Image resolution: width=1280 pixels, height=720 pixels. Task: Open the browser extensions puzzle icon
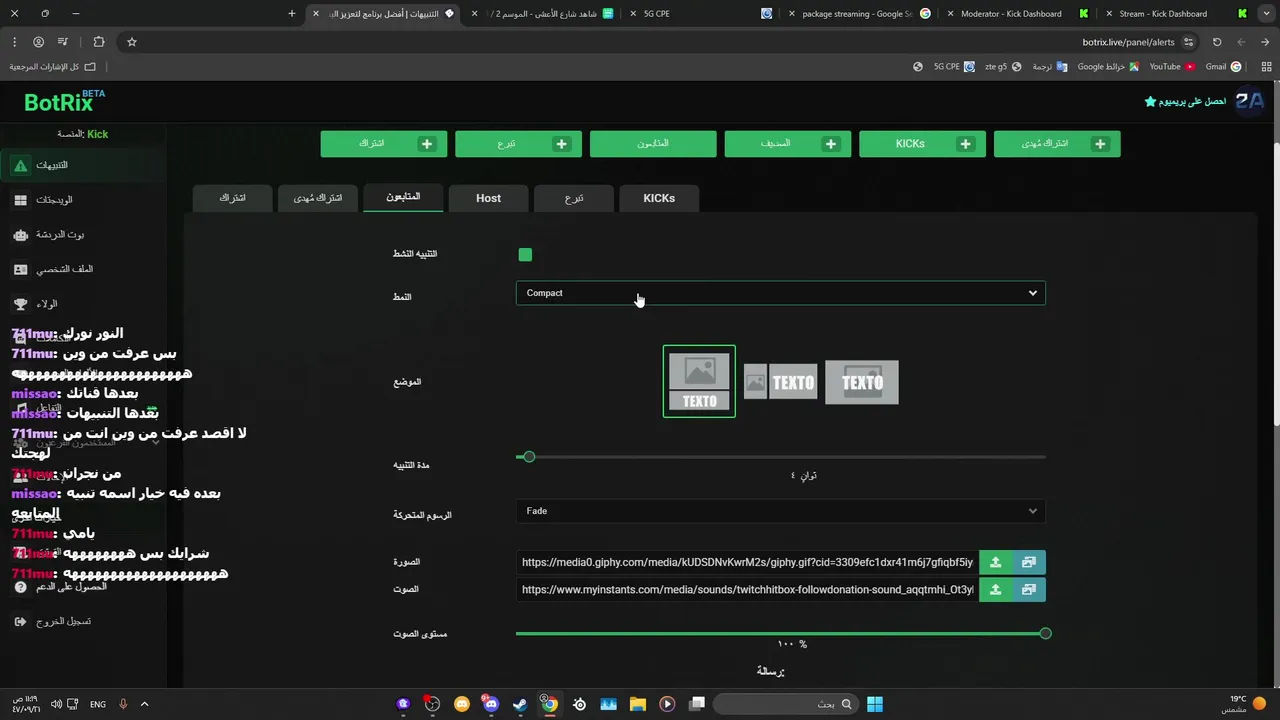tap(98, 42)
